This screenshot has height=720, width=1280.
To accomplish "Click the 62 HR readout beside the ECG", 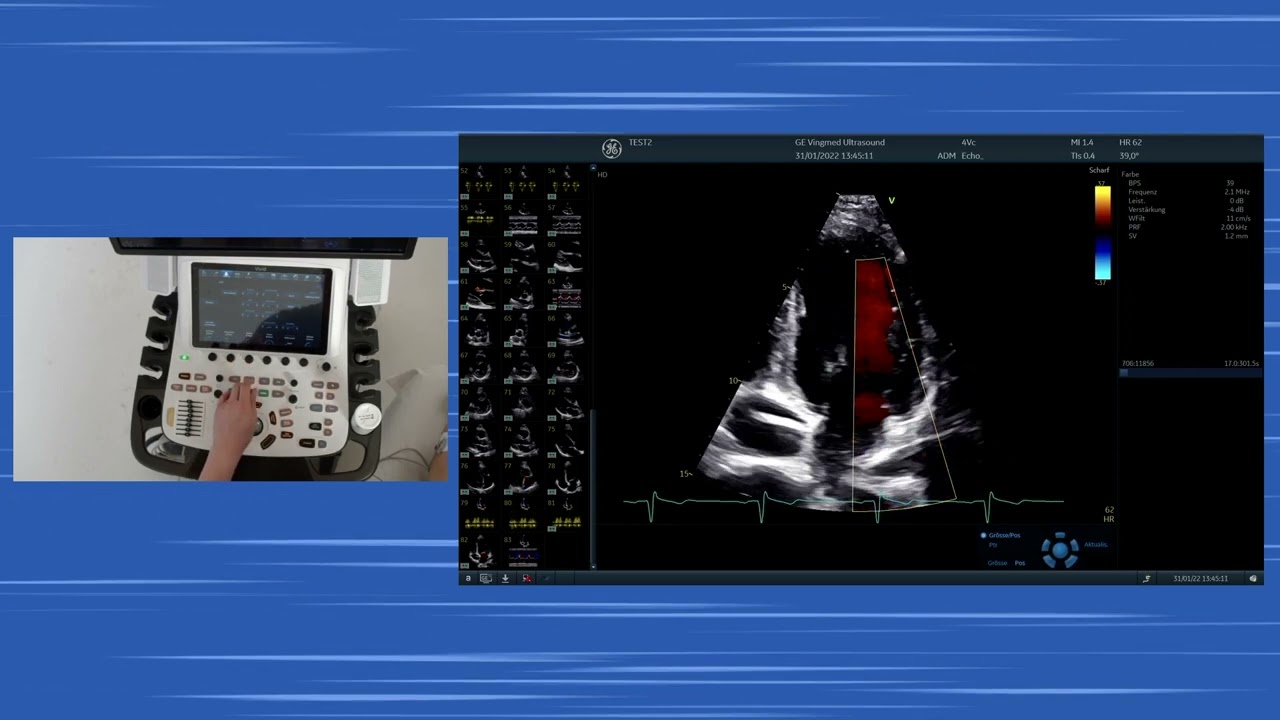I will [x=1109, y=514].
